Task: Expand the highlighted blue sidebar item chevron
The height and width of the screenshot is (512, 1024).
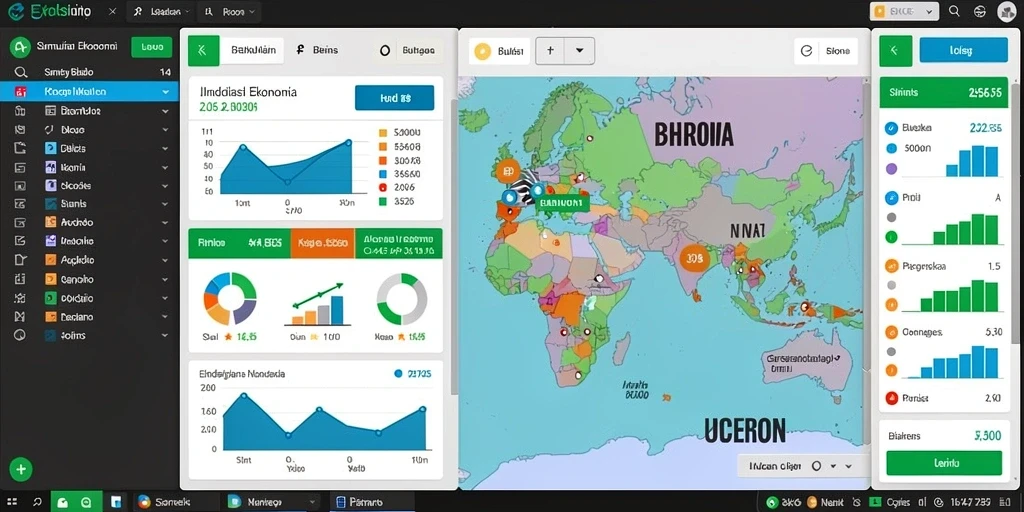Action: tap(166, 92)
